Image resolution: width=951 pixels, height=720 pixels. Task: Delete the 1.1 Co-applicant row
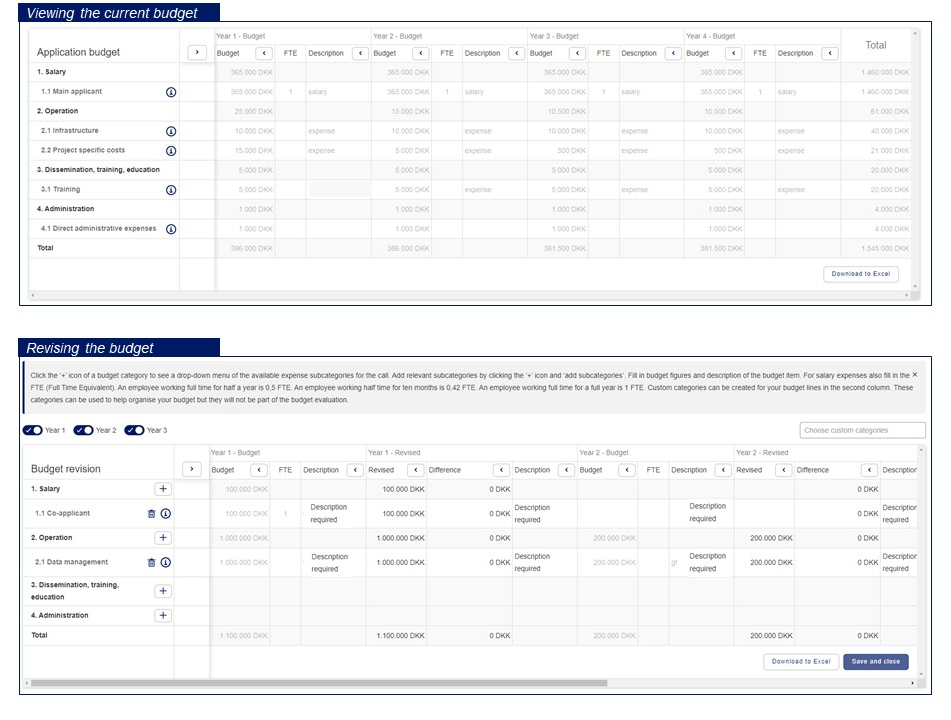point(152,514)
